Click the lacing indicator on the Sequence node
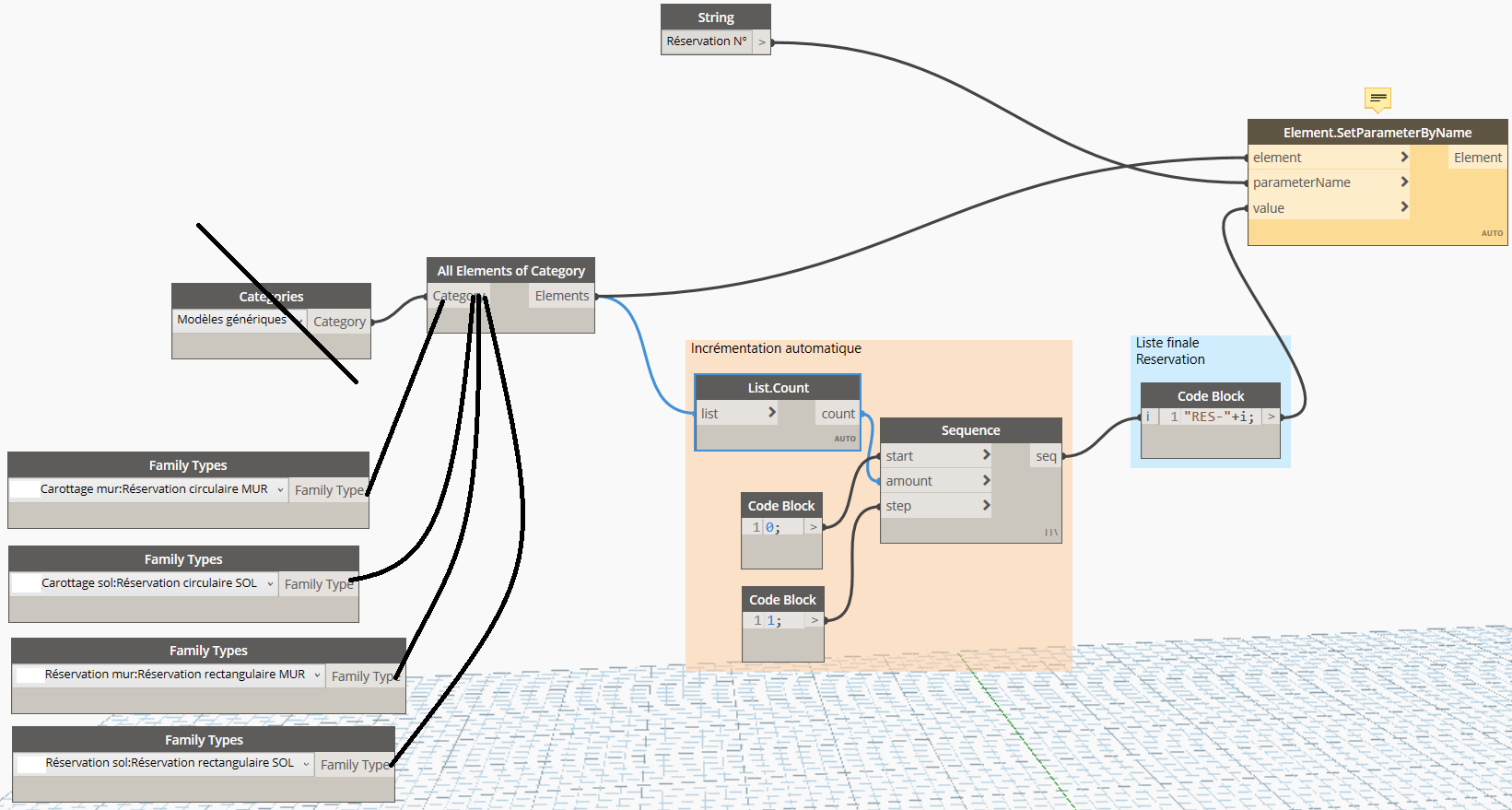The height and width of the screenshot is (810, 1512). 1050,533
